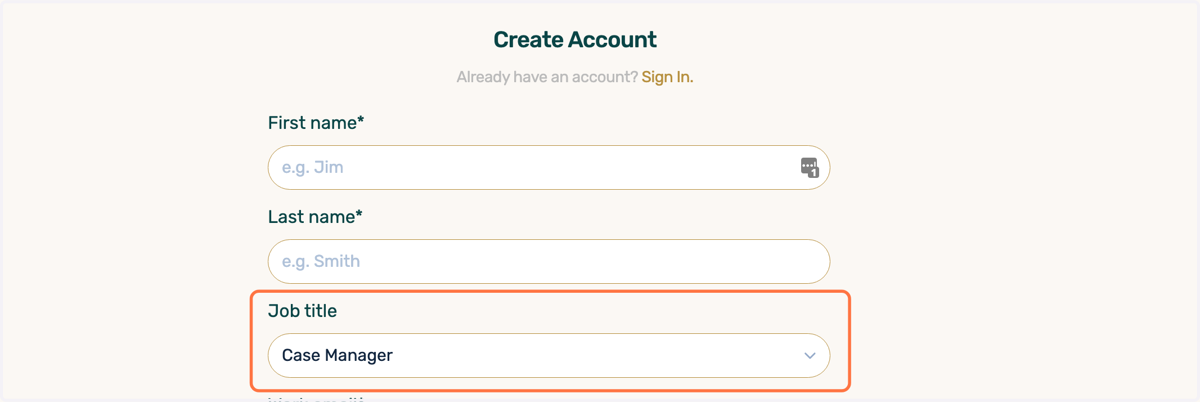Screen dimensions: 1200x402
Task: Click the Create Account heading
Action: tap(575, 40)
